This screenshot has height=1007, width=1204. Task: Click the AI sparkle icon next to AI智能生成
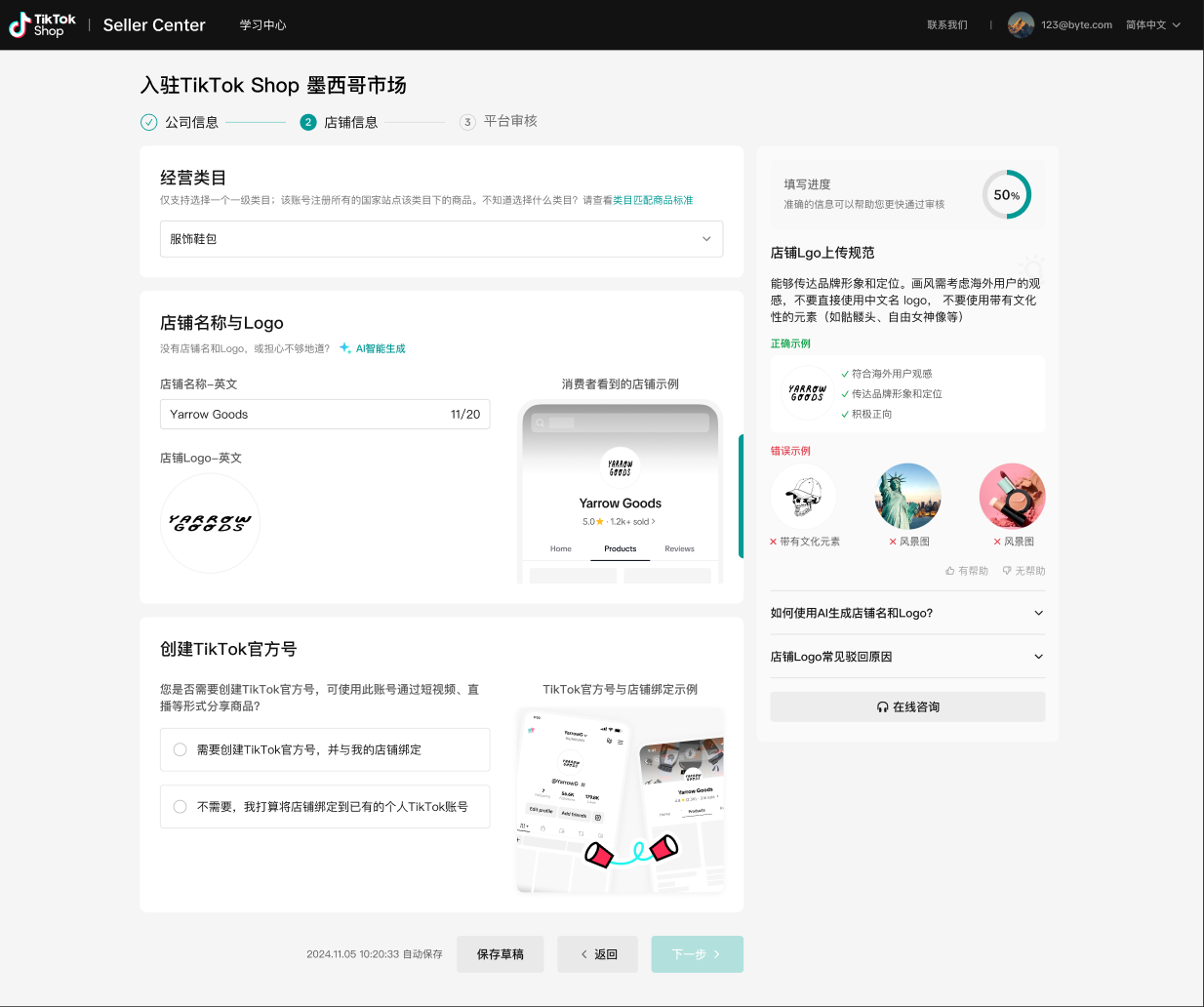[x=345, y=348]
